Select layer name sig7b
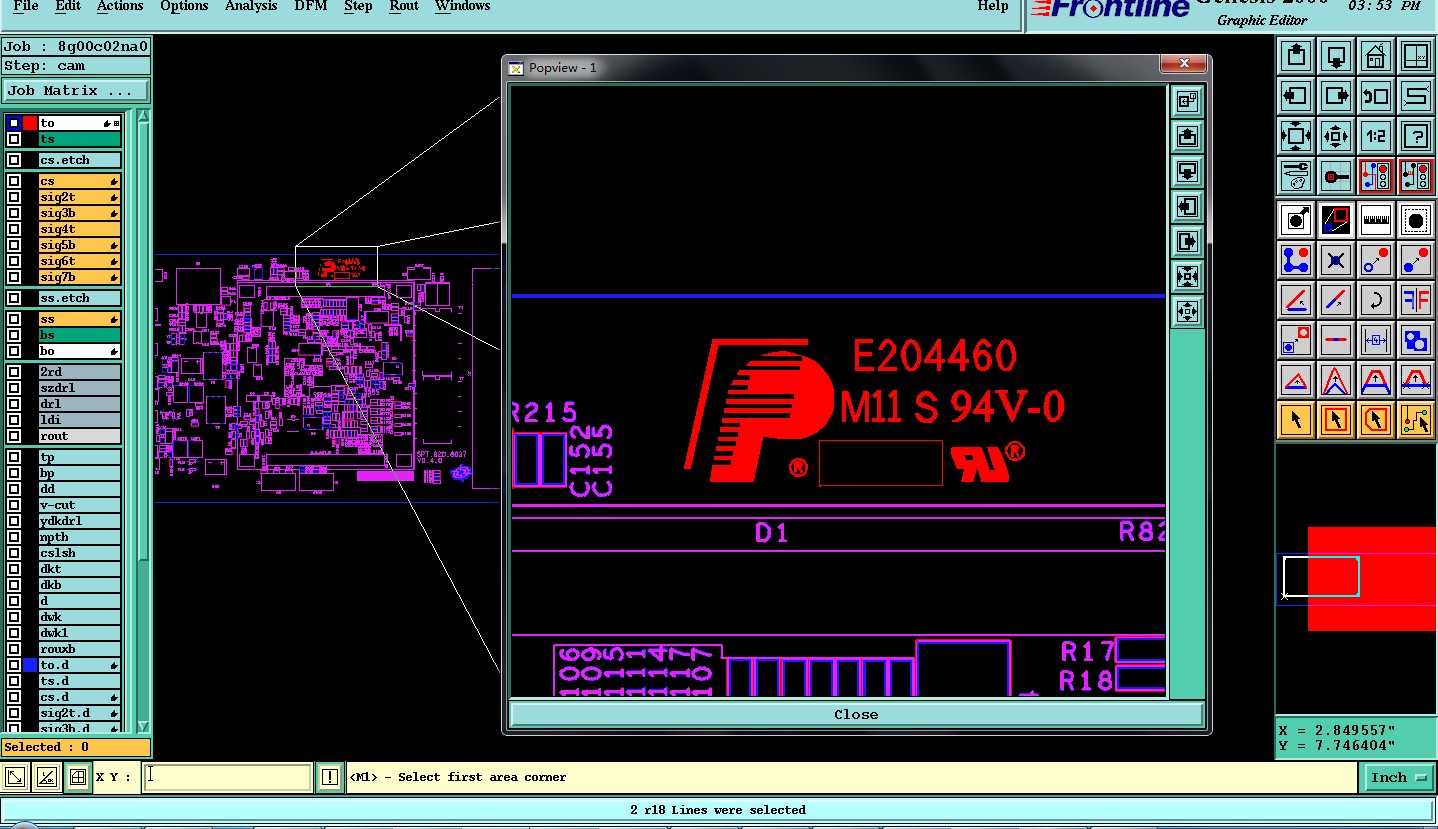Image resolution: width=1438 pixels, height=829 pixels. (79, 277)
